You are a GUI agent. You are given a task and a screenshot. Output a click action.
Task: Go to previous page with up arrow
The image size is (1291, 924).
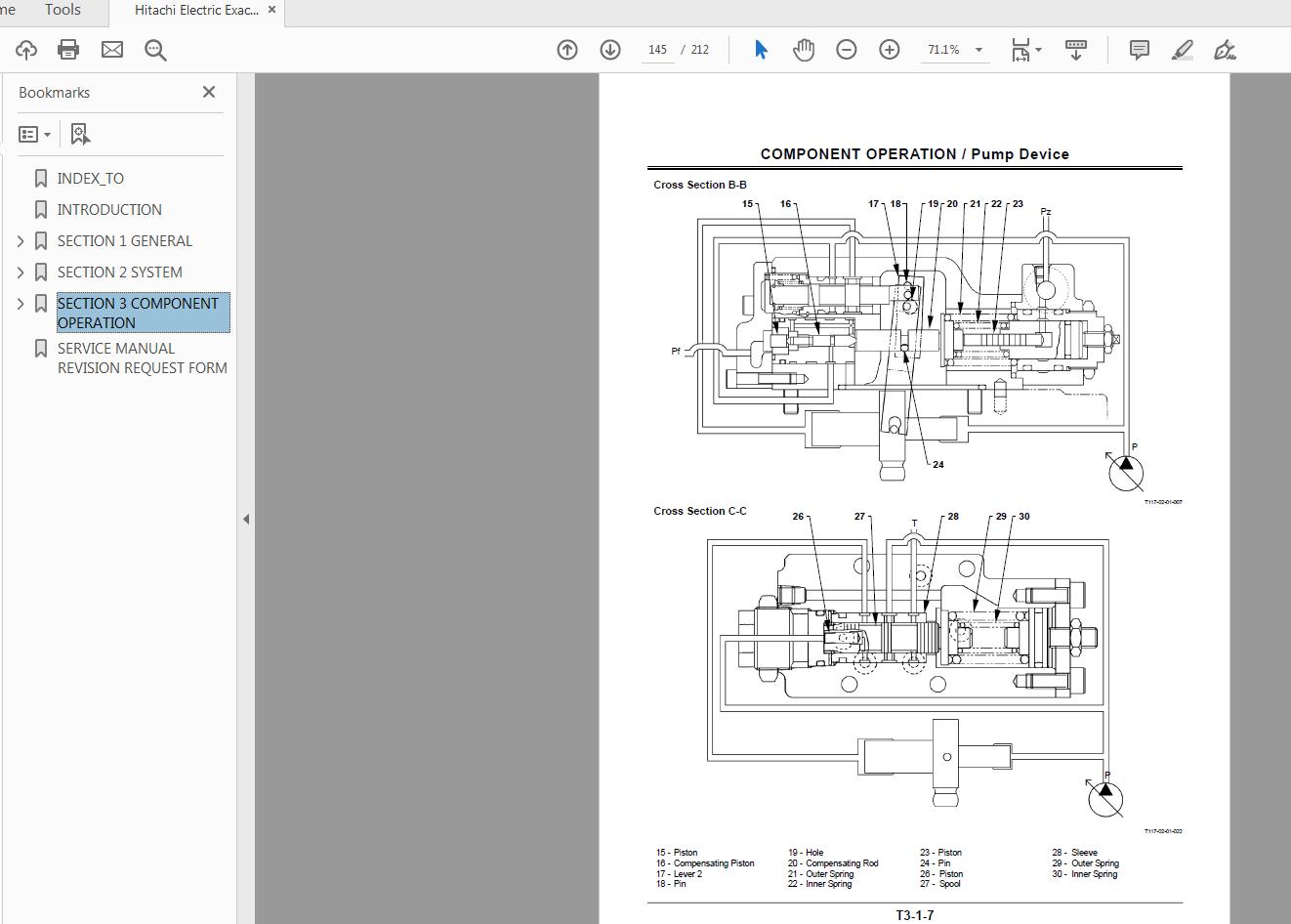coord(567,50)
